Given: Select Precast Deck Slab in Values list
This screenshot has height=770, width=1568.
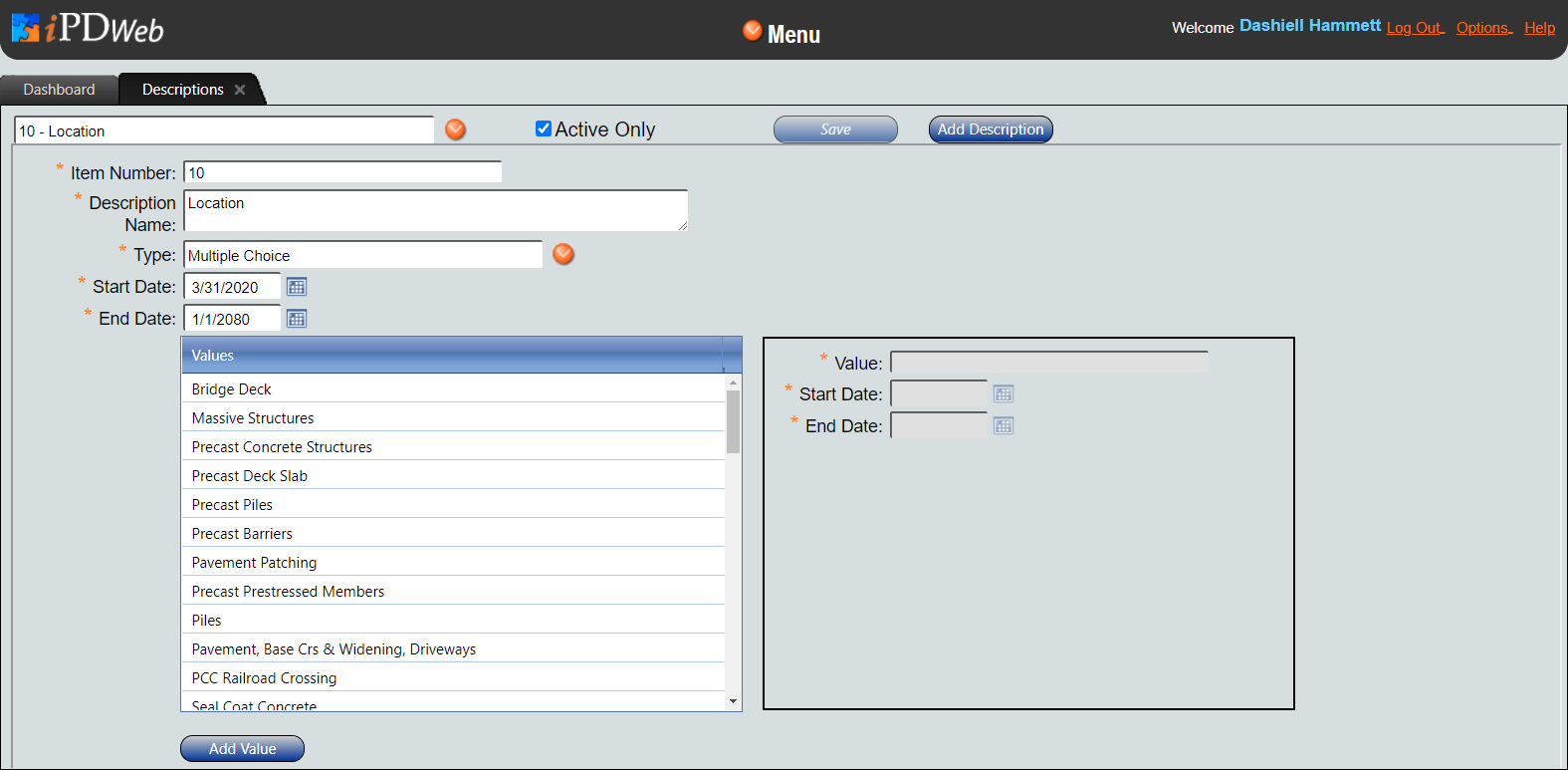Looking at the screenshot, I should 250,476.
